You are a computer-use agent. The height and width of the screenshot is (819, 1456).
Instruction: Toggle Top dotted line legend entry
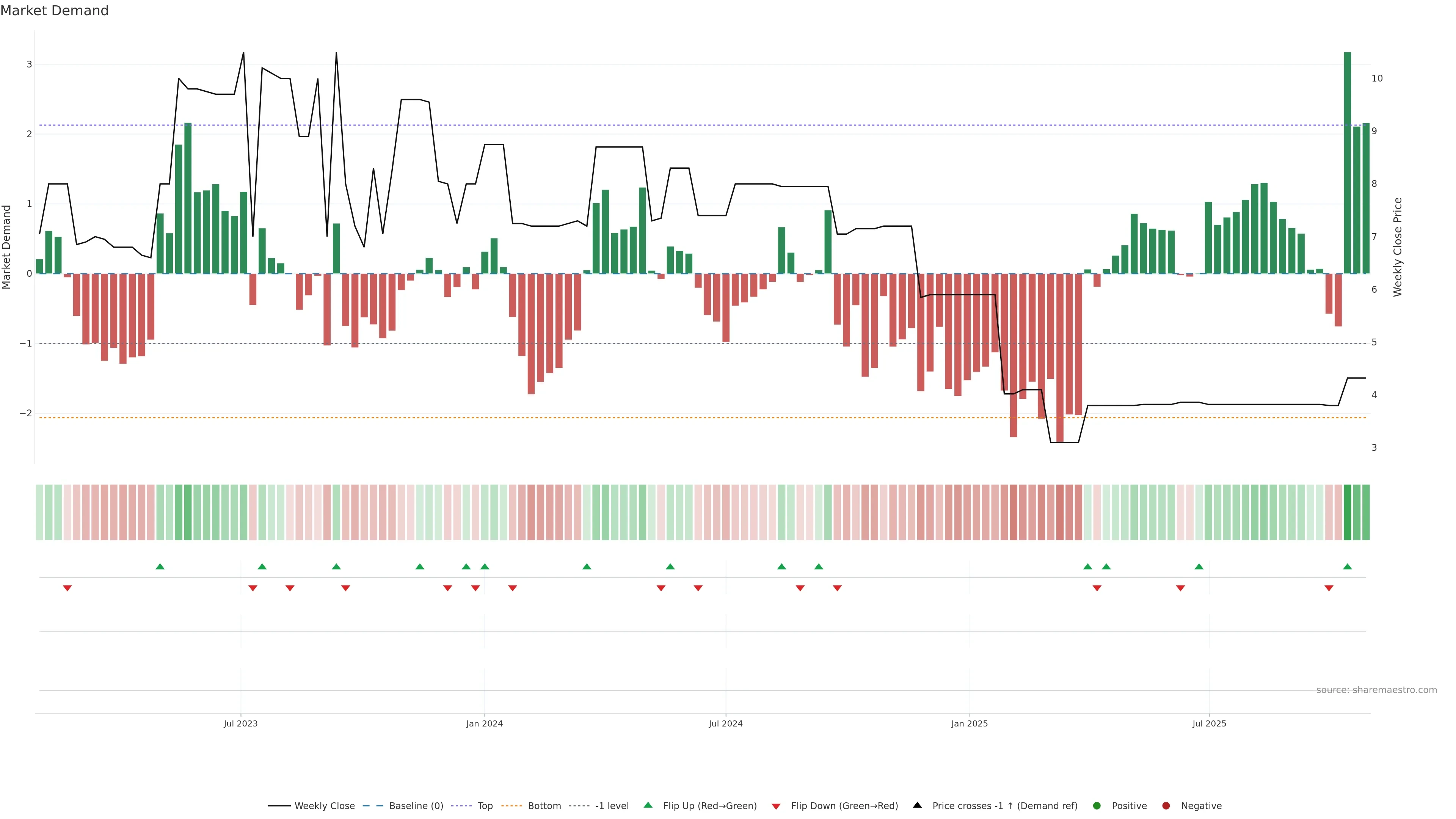[x=485, y=806]
